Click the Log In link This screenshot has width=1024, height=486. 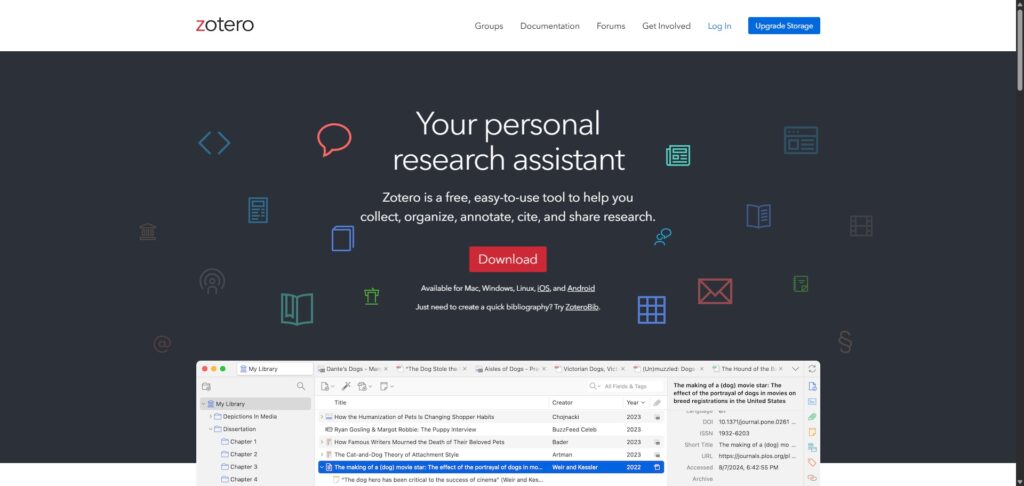click(719, 26)
